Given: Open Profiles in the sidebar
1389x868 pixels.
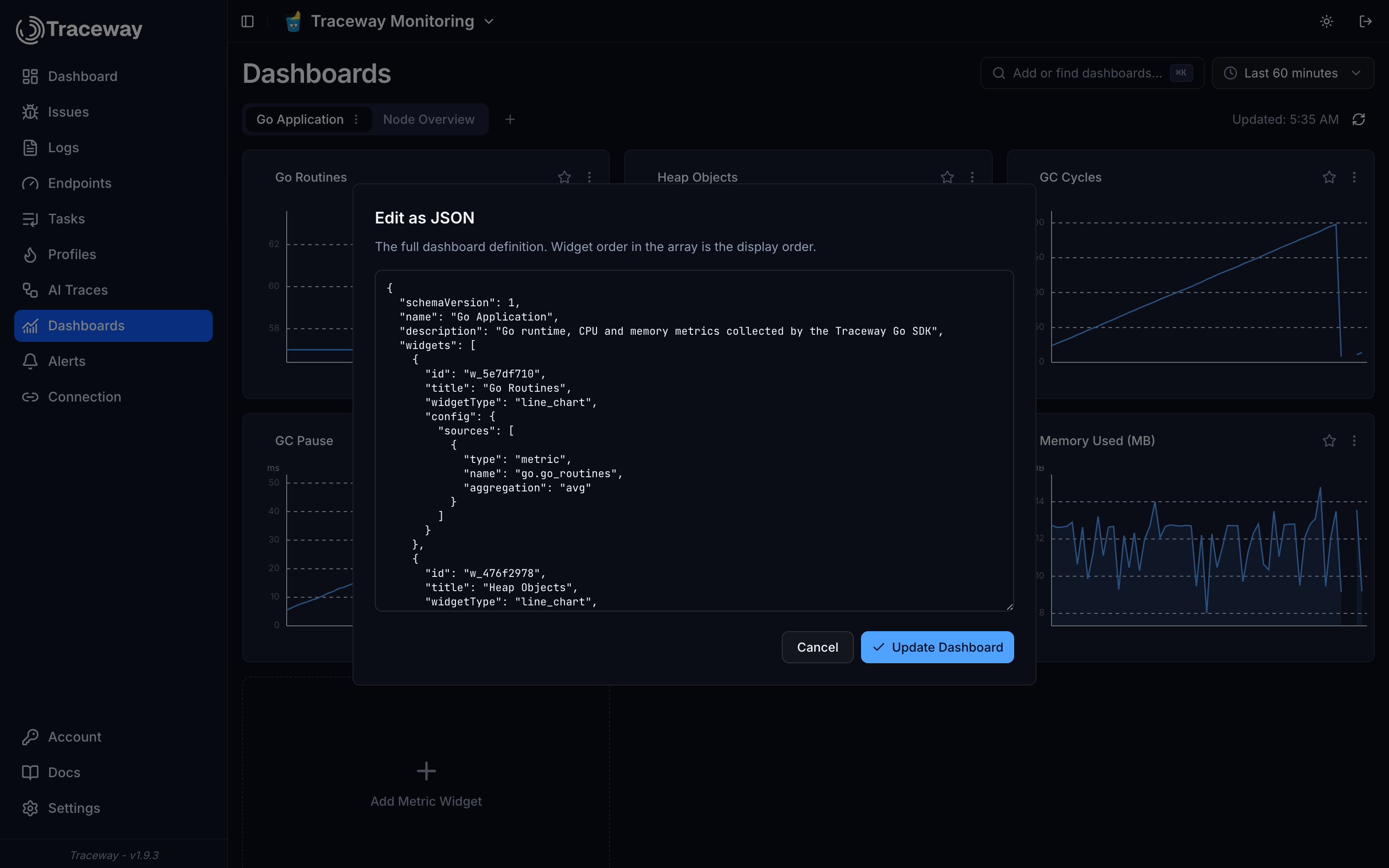Looking at the screenshot, I should pyautogui.click(x=113, y=254).
